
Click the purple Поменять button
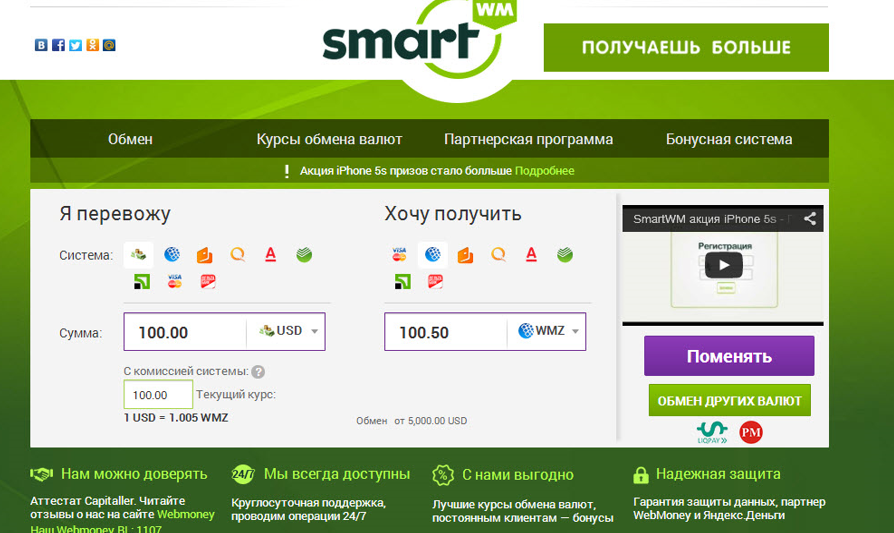(729, 356)
